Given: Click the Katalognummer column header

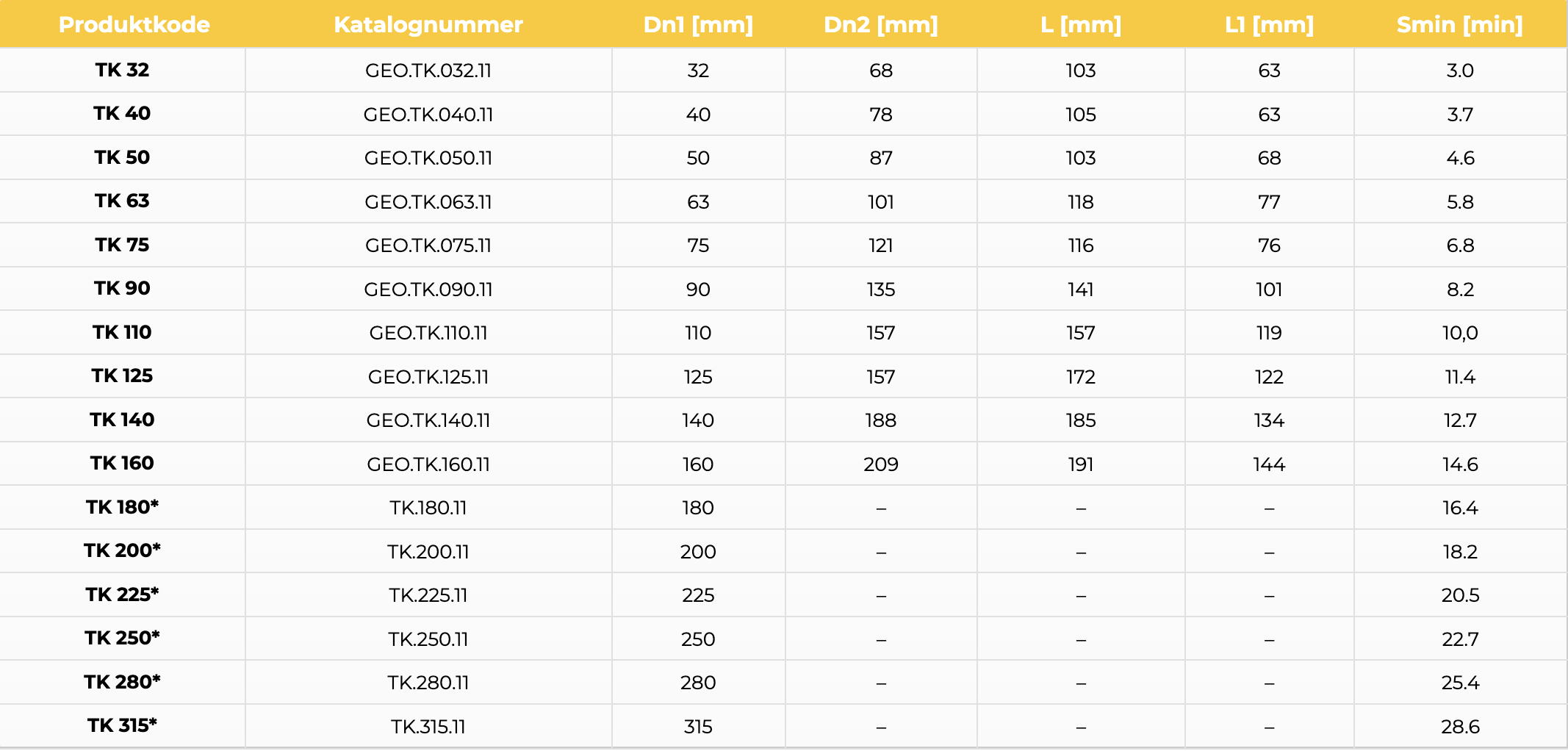Looking at the screenshot, I should pyautogui.click(x=428, y=25).
